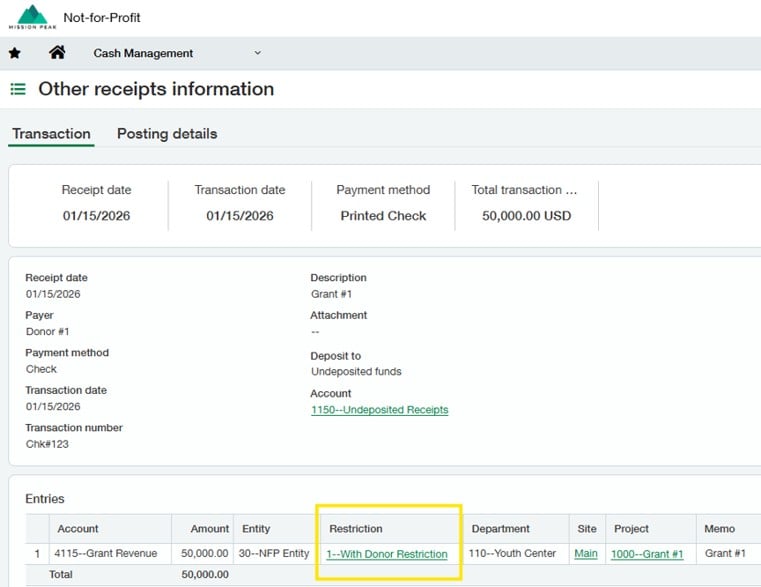Click the Entries section heading
The height and width of the screenshot is (587, 761).
pos(45,499)
